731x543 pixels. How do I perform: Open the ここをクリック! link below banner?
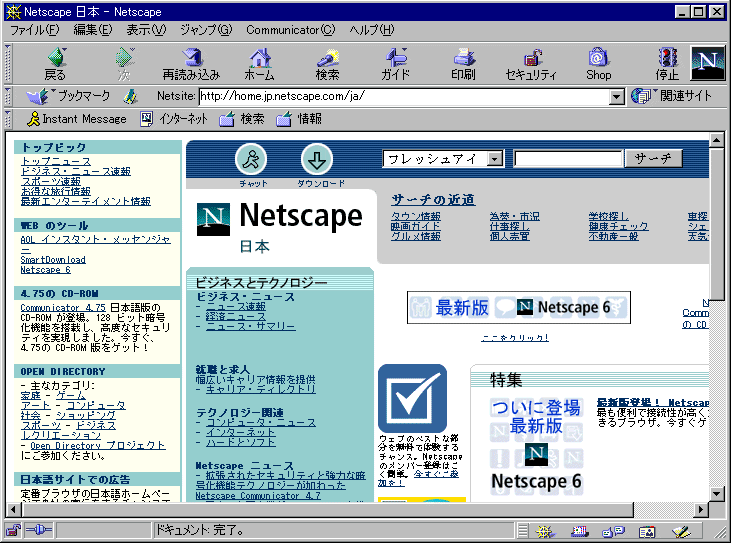515,337
